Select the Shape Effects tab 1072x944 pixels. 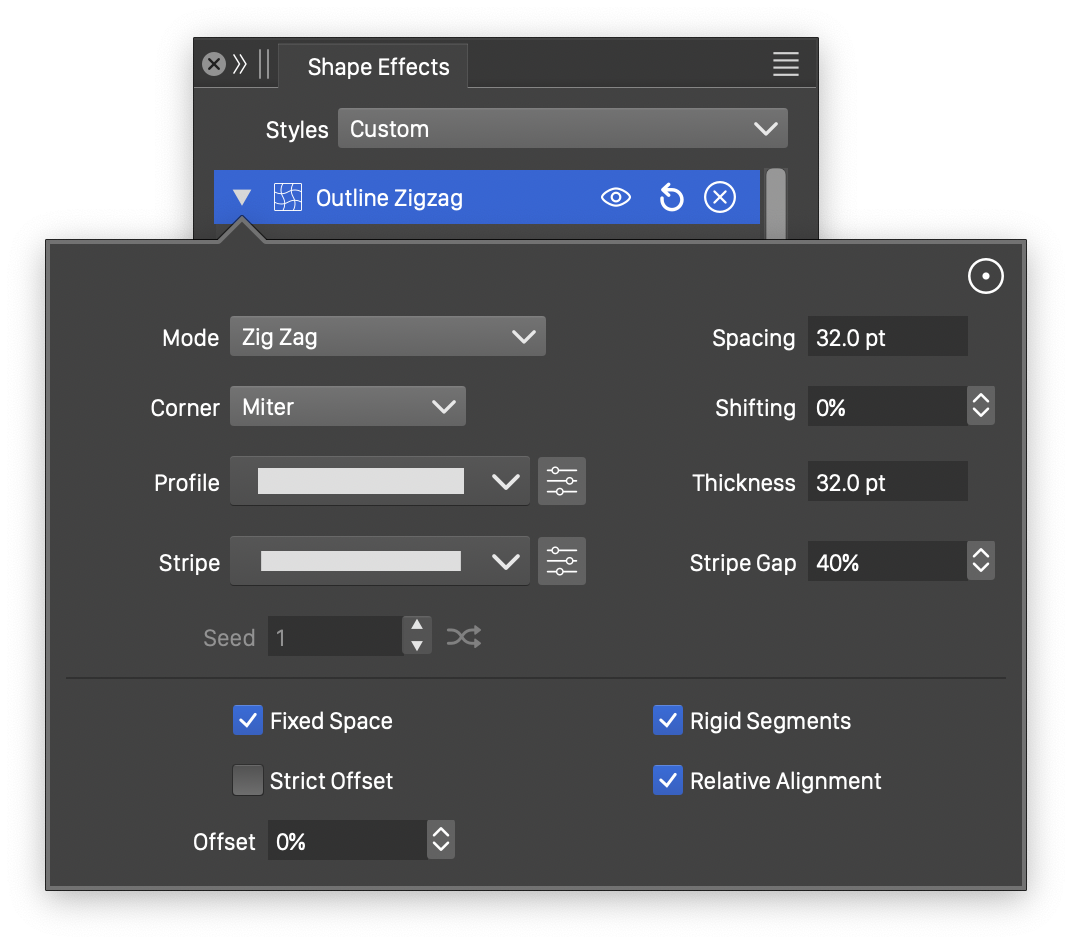[378, 67]
